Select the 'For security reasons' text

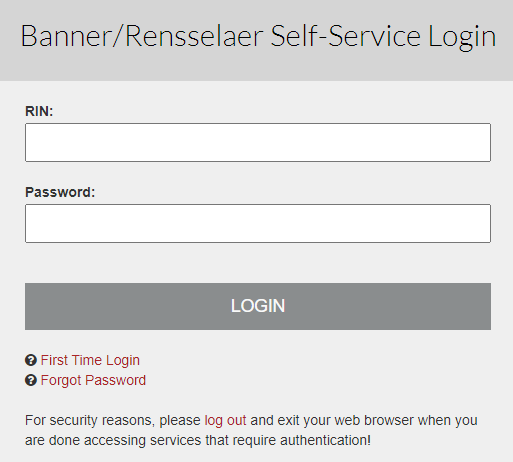click(90, 420)
